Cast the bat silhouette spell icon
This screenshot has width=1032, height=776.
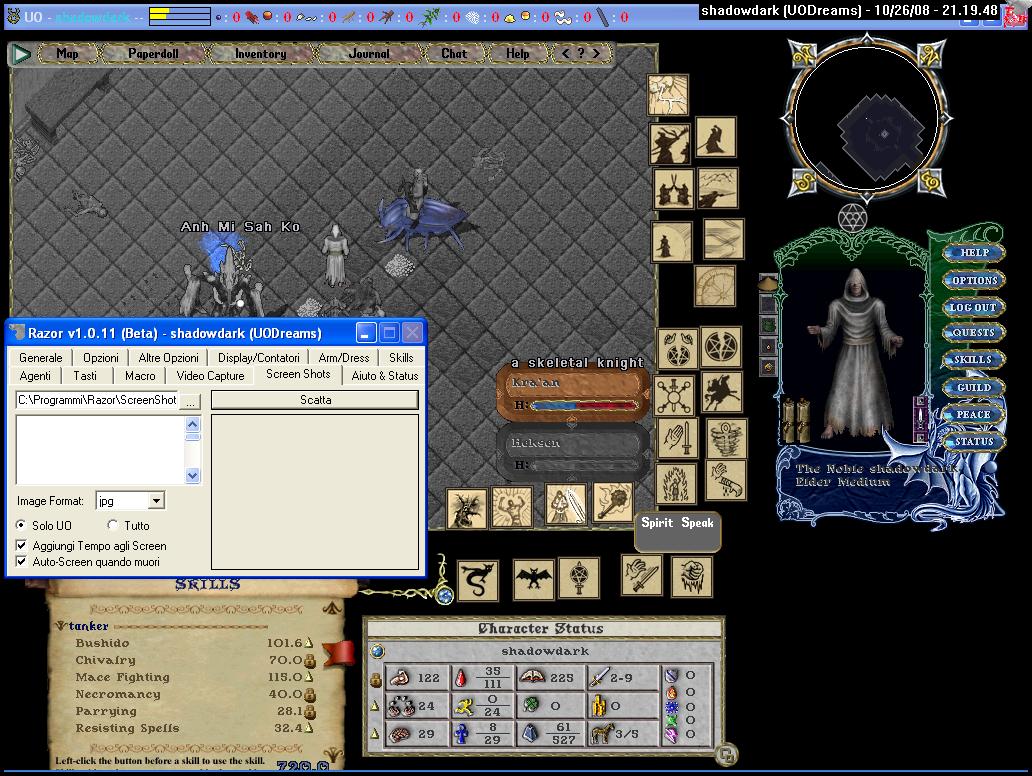pos(533,579)
